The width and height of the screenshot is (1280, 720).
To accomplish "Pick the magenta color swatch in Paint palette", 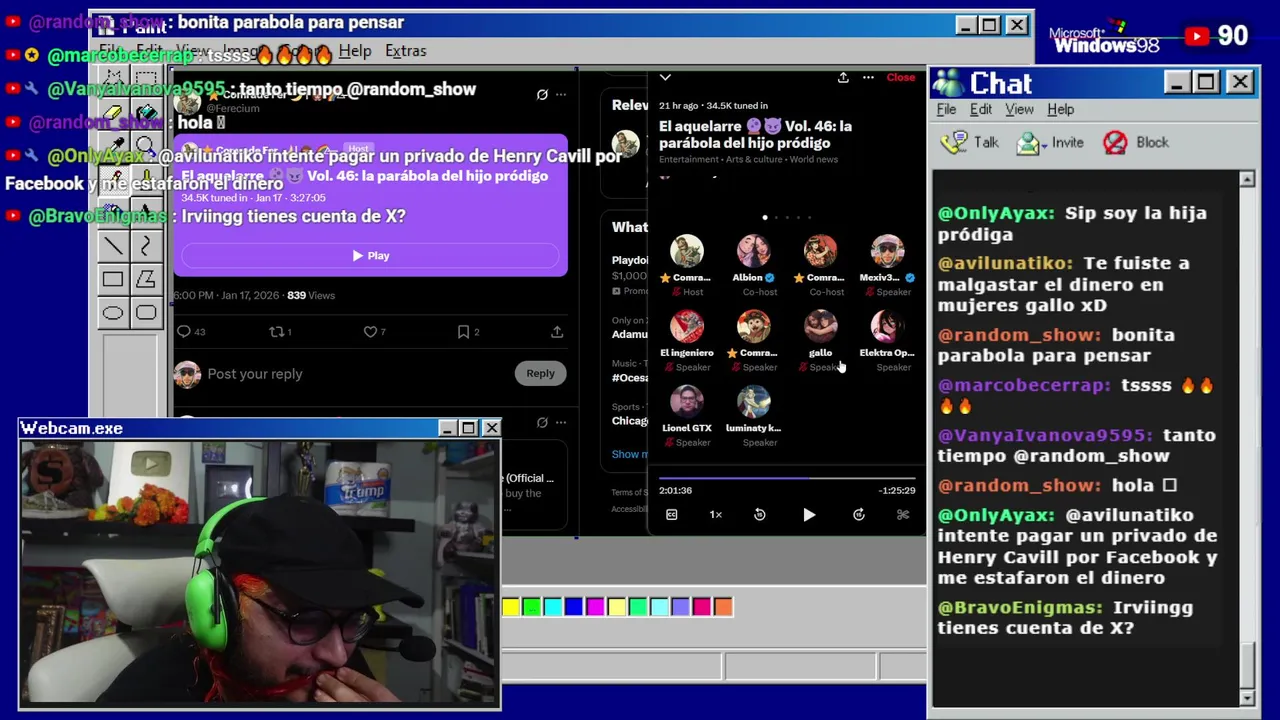I will pyautogui.click(x=595, y=606).
